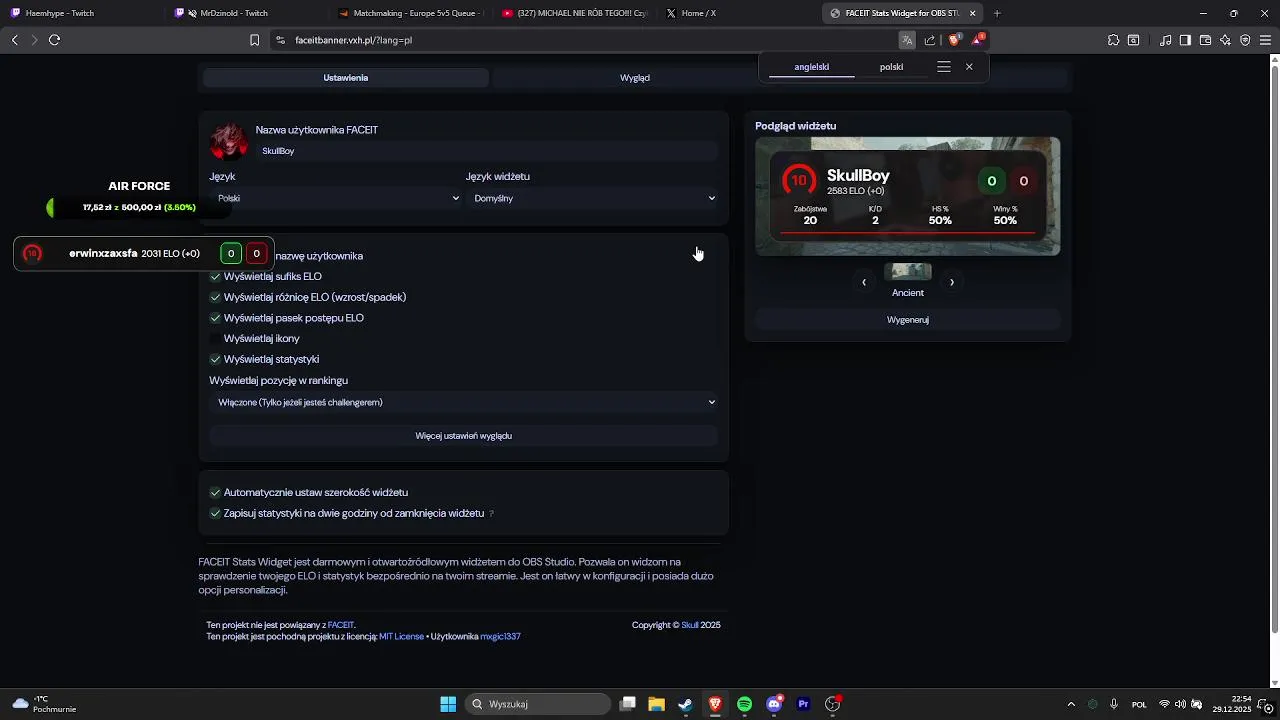This screenshot has width=1280, height=720.
Task: Open the music note playlist icon
Action: [1166, 40]
